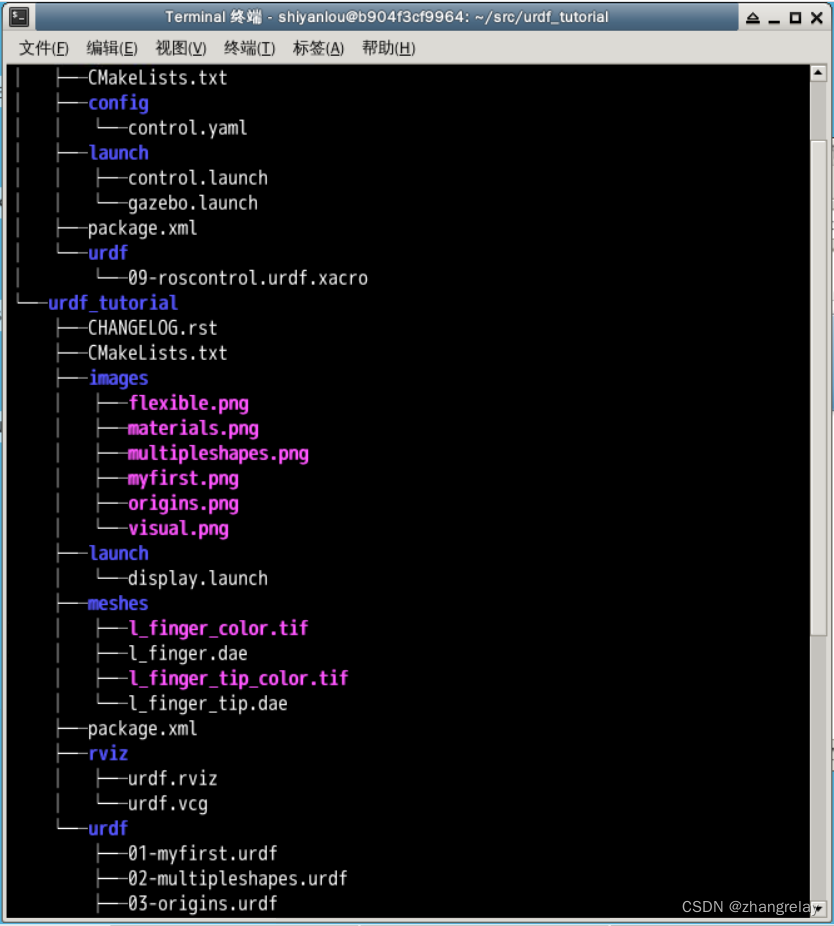Viewport: 834px width, 926px height.
Task: Click materials.png file name
Action: [x=193, y=429]
